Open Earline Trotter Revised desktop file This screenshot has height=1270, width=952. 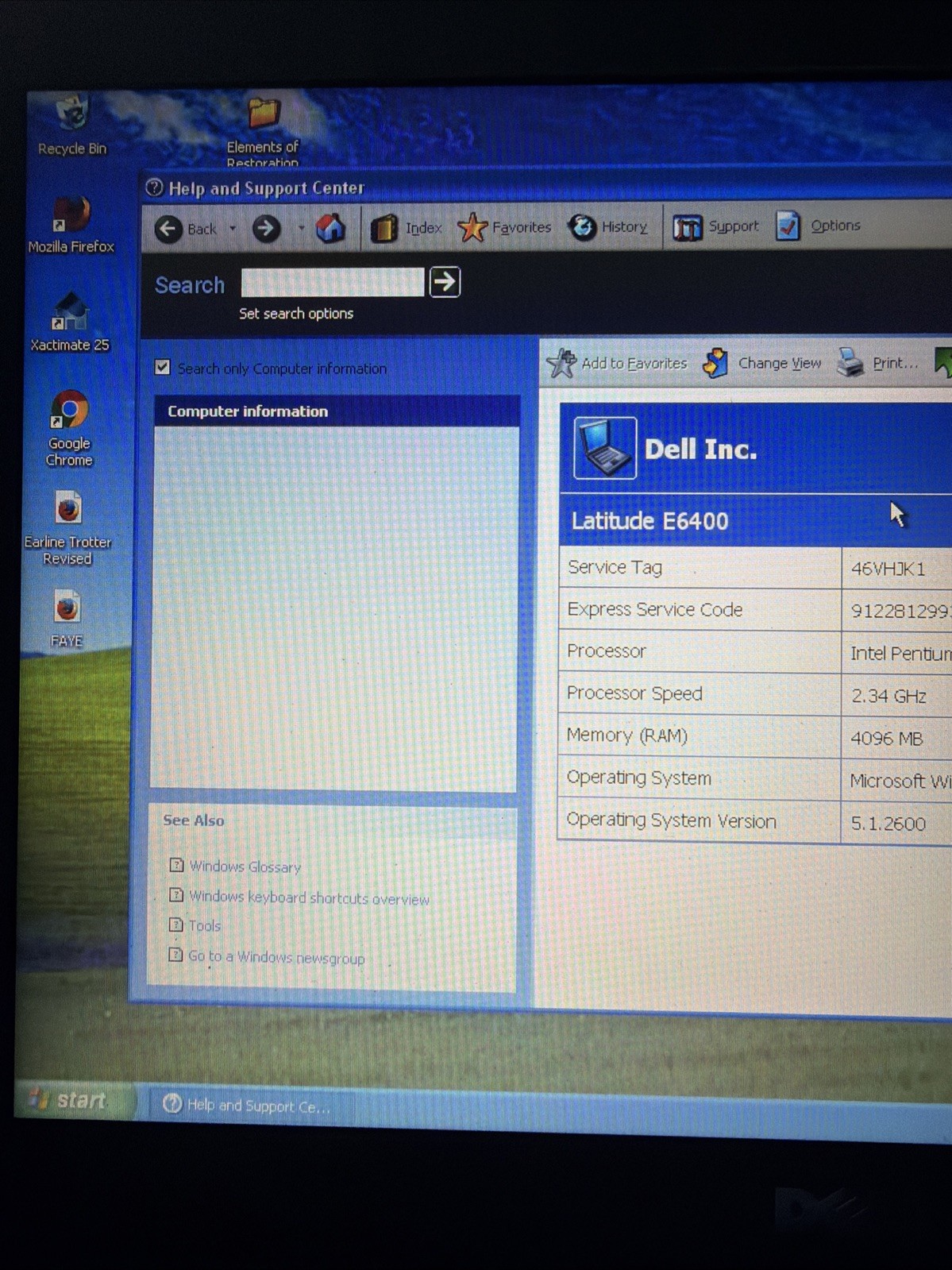coord(67,529)
